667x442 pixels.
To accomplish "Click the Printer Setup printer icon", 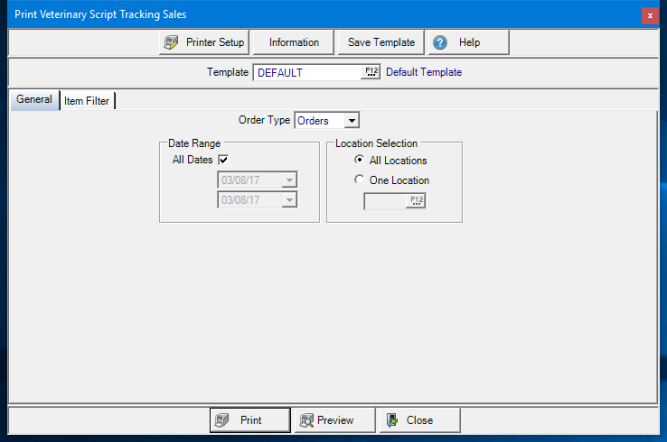I will (x=172, y=43).
